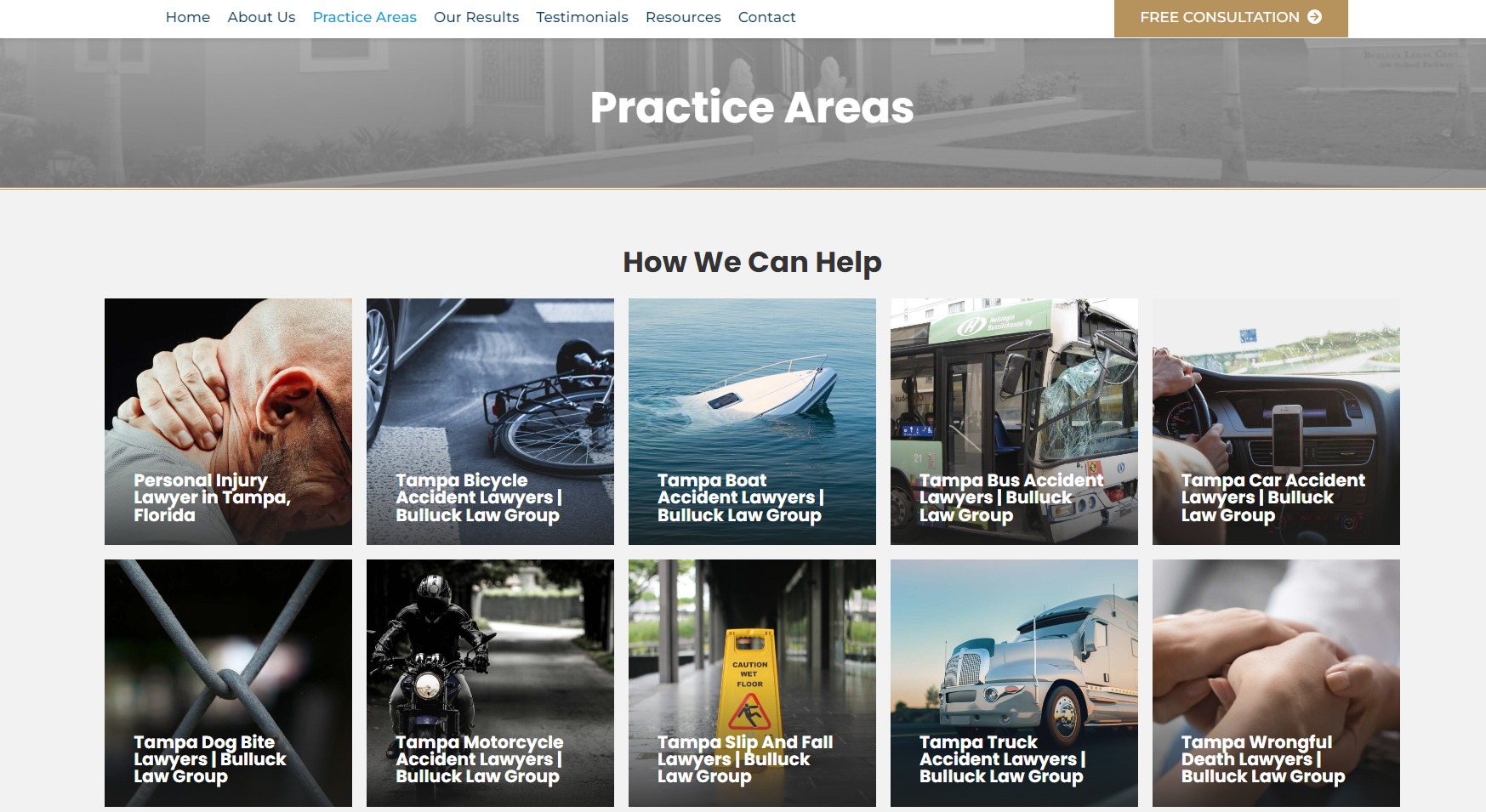Click the FREE CONSULTATION button

[x=1231, y=18]
